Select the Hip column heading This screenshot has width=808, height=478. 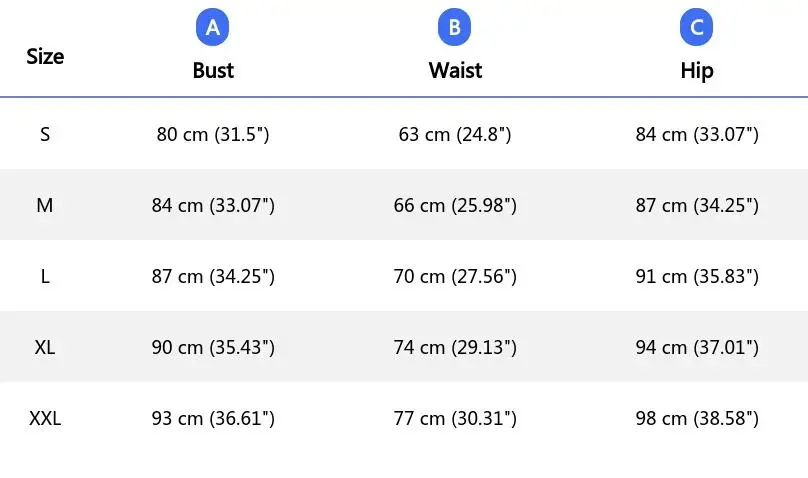click(697, 70)
